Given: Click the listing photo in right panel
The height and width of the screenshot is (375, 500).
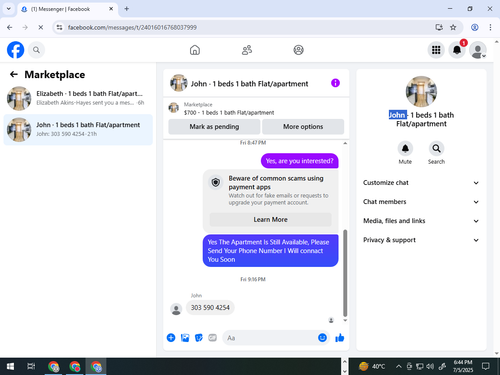Looking at the screenshot, I should 421,92.
